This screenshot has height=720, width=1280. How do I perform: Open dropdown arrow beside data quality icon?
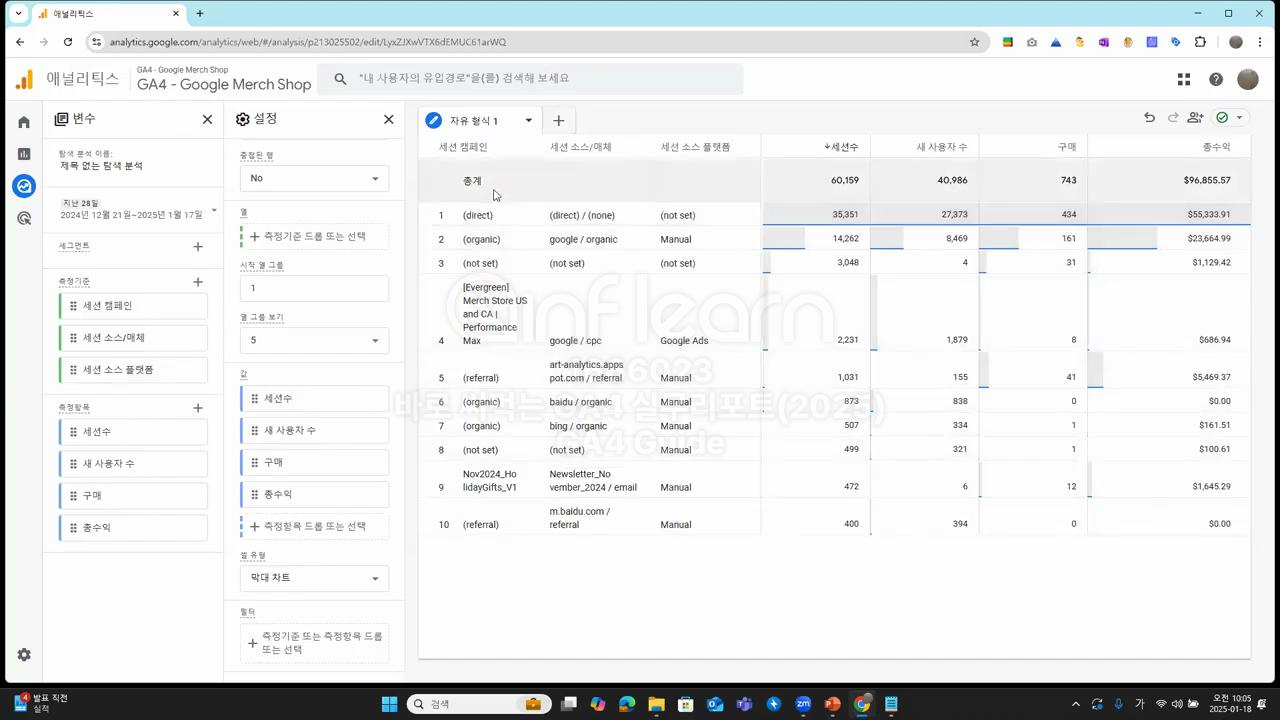click(x=1240, y=118)
